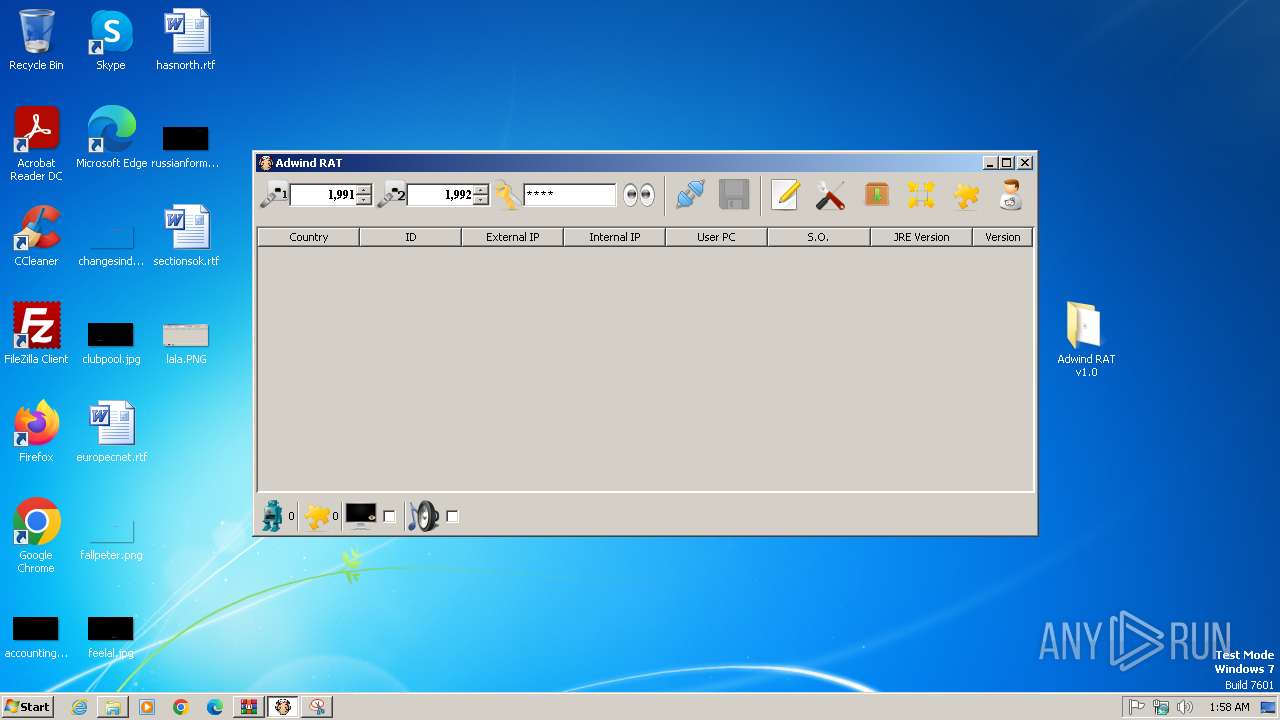This screenshot has width=1280, height=720.
Task: Click the port field showing 1,992
Action: pyautogui.click(x=441, y=195)
